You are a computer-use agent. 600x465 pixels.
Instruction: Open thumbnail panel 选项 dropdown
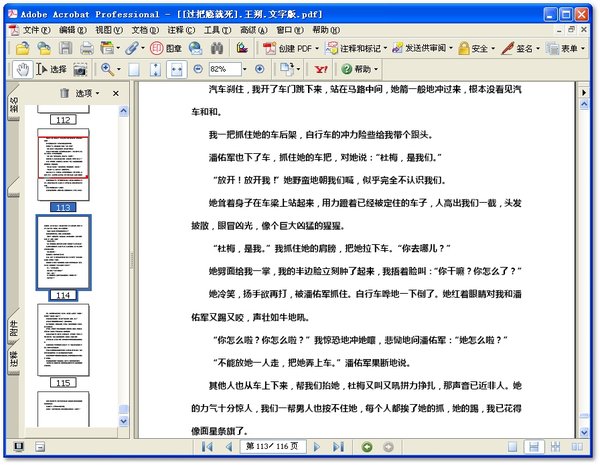click(x=87, y=93)
